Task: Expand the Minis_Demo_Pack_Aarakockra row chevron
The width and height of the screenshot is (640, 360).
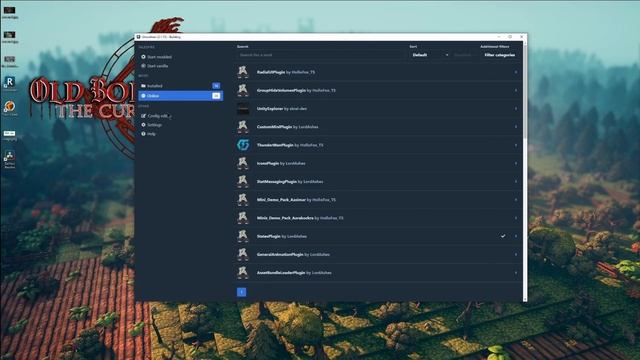Action: [x=516, y=218]
